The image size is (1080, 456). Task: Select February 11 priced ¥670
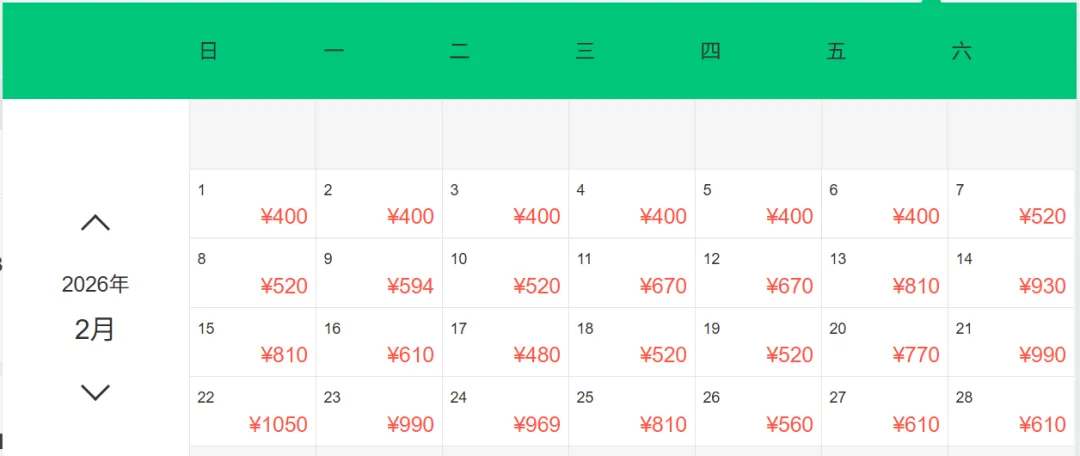pos(632,273)
